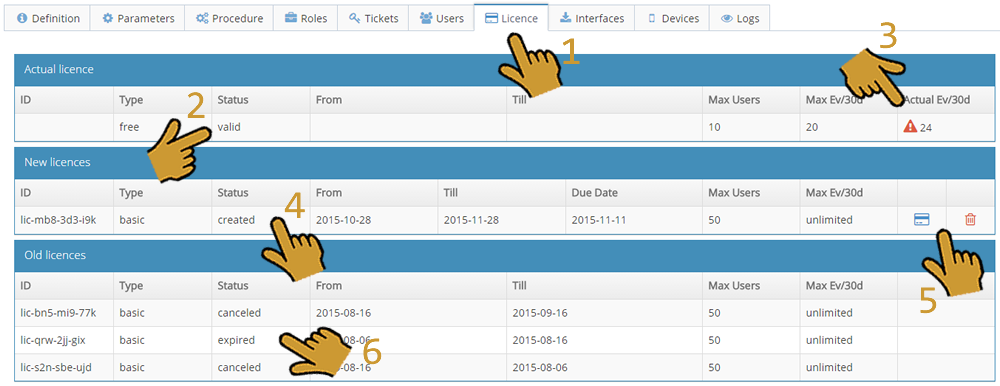This screenshot has height=386, width=1000.
Task: Click the info icon on Definition tab
Action: tap(22, 19)
